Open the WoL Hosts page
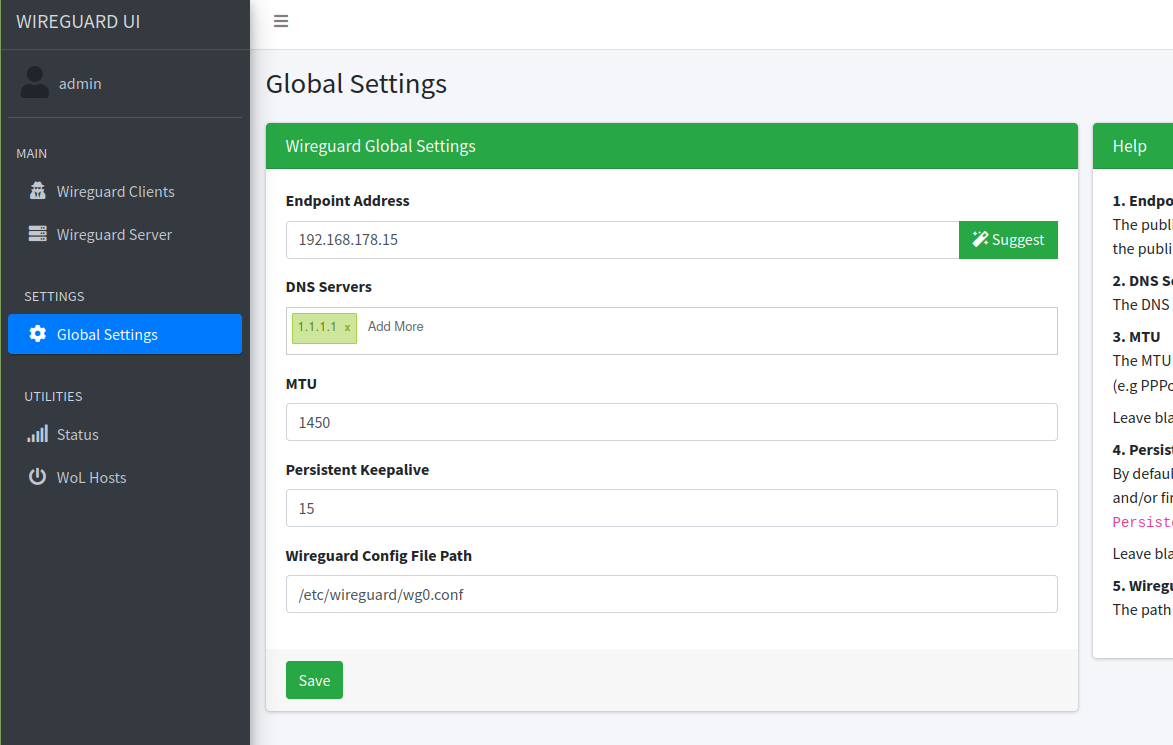 pyautogui.click(x=91, y=478)
